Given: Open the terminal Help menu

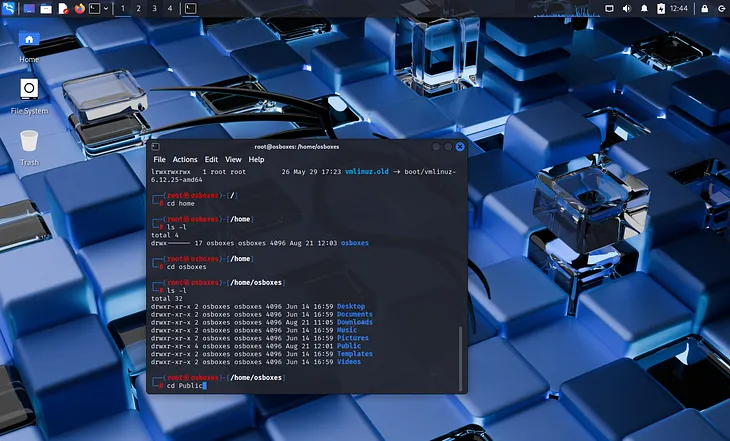Looking at the screenshot, I should 256,159.
